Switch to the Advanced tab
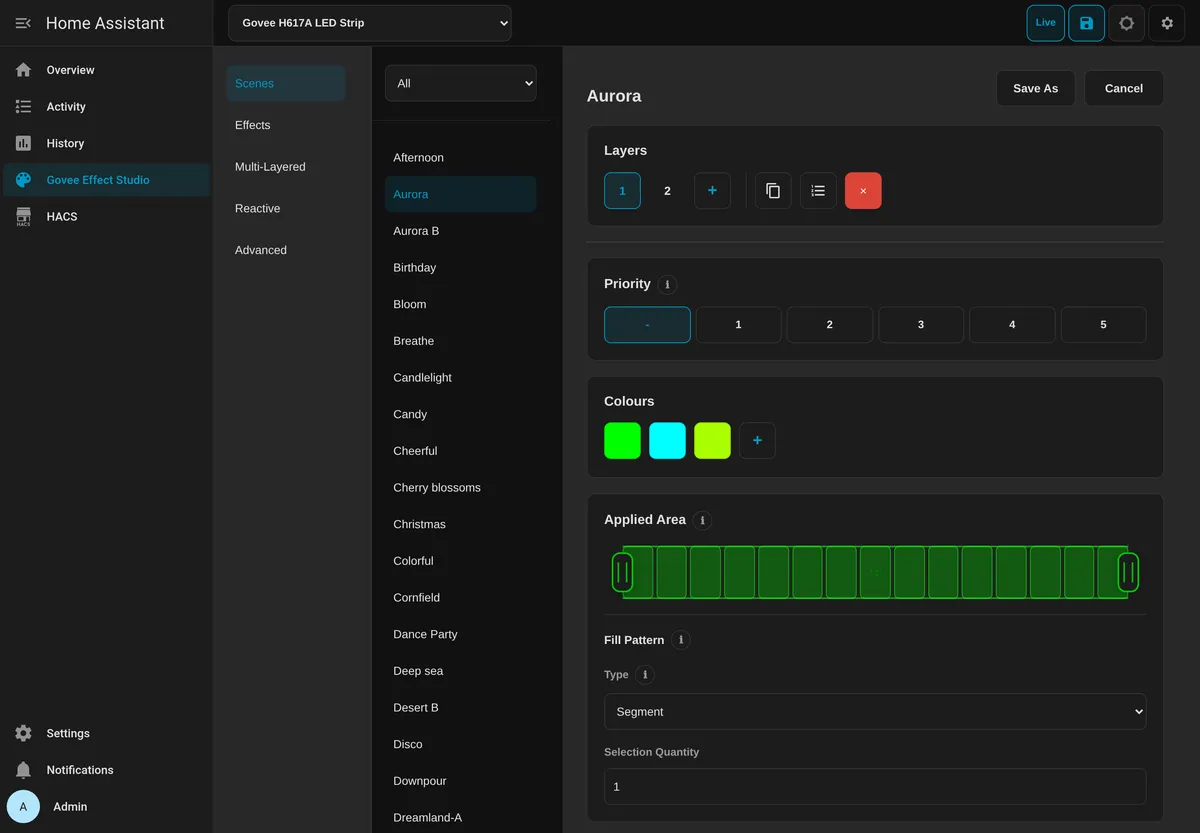Screen dimensions: 1200x833 pos(286,250)
